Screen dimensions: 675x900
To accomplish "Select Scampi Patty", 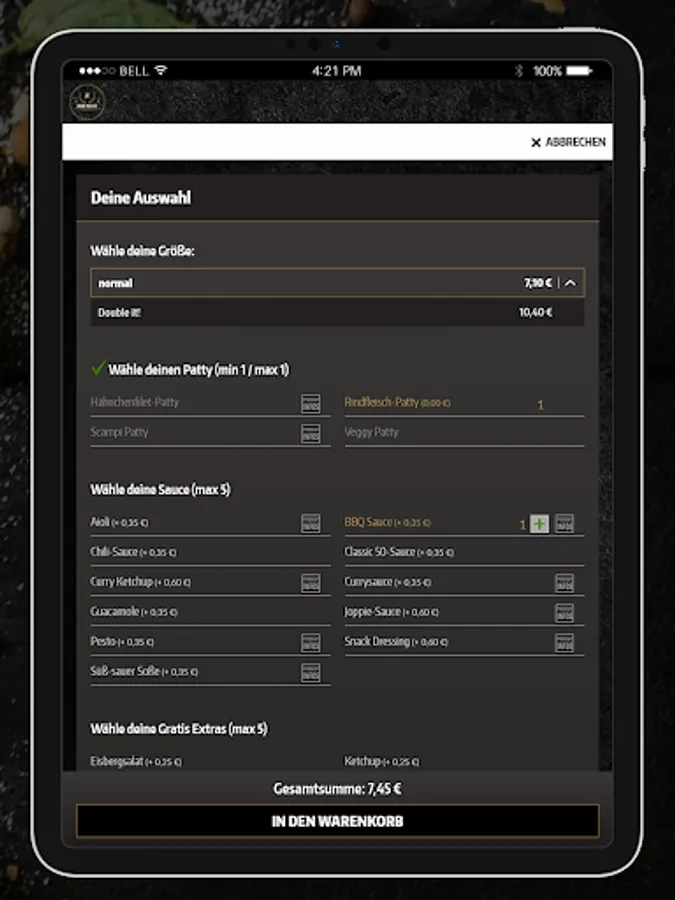I will [x=119, y=432].
